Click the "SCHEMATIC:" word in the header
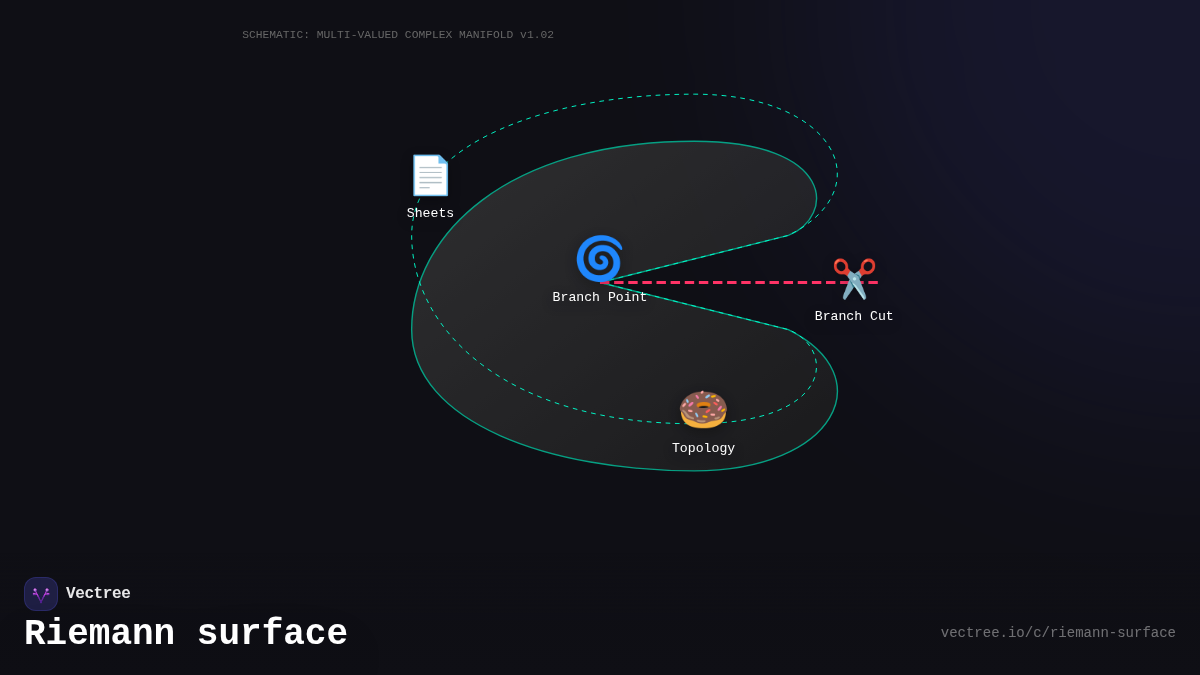1200x675 pixels. [x=276, y=35]
